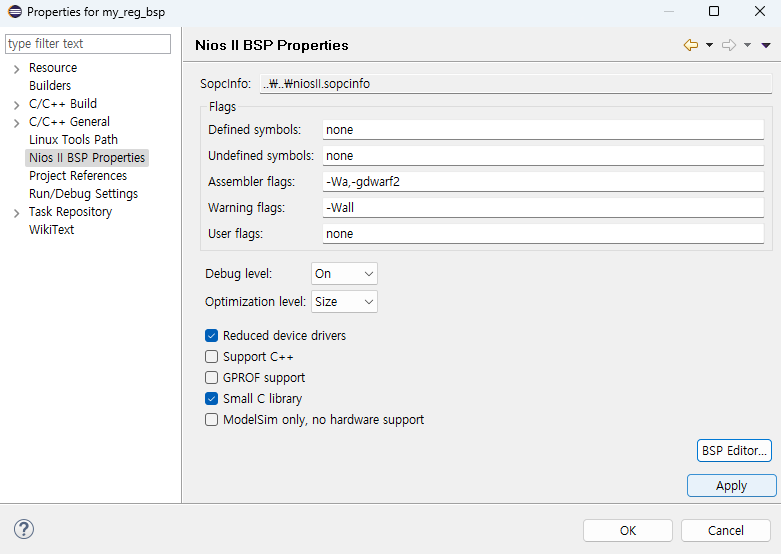Select Nios II BSP Properties page
The height and width of the screenshot is (554, 781).
click(87, 157)
